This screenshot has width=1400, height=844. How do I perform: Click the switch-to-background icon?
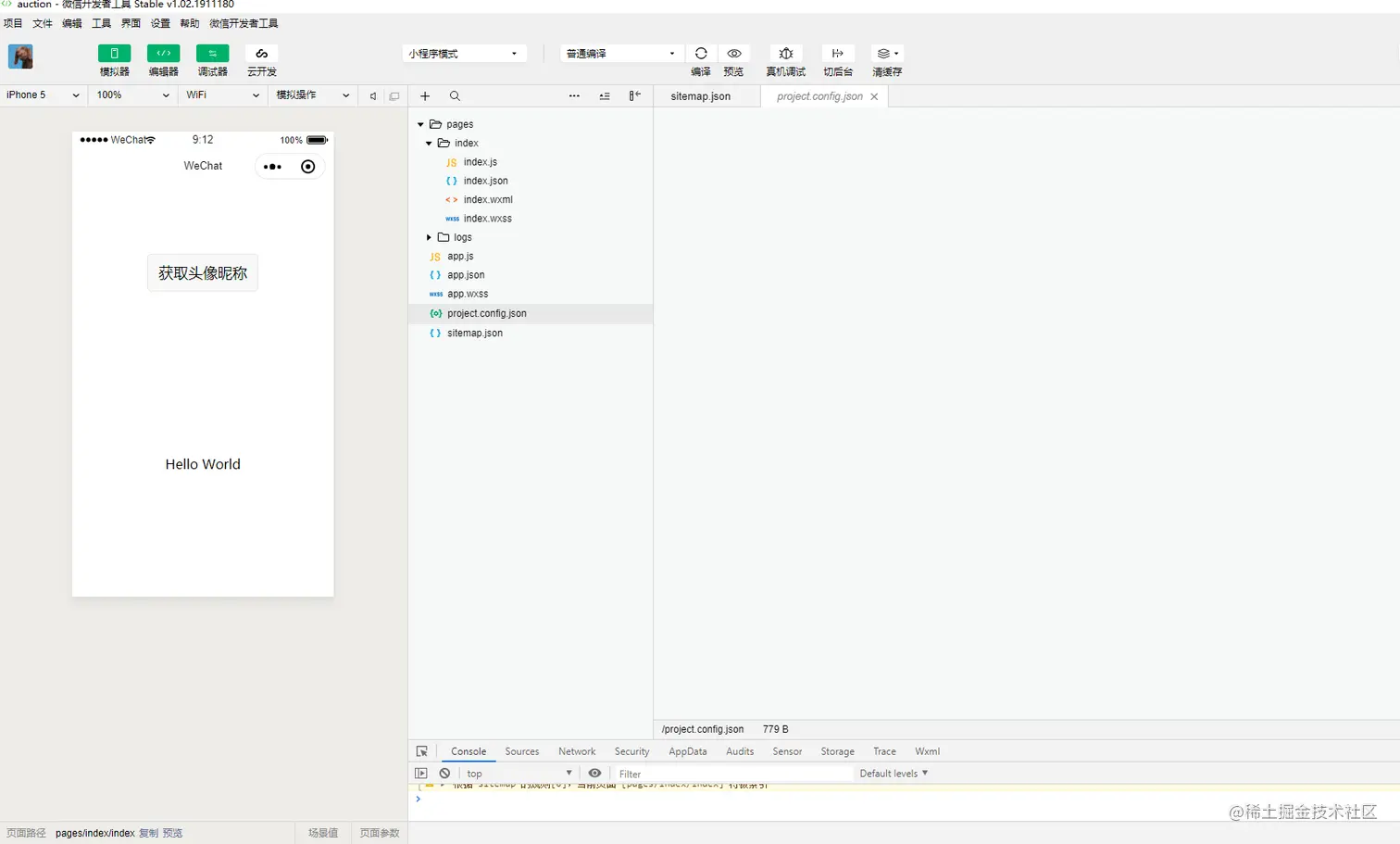tap(838, 54)
